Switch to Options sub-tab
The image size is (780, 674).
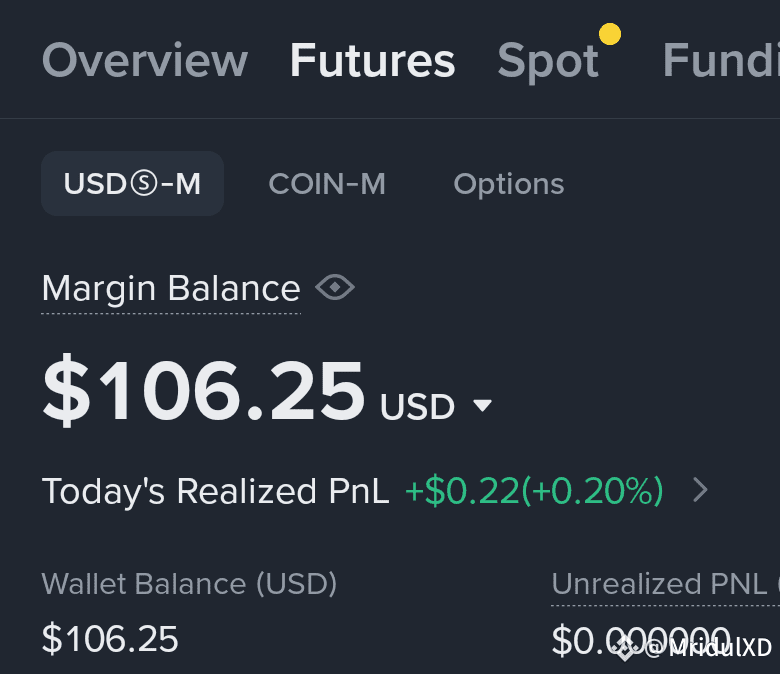(509, 185)
